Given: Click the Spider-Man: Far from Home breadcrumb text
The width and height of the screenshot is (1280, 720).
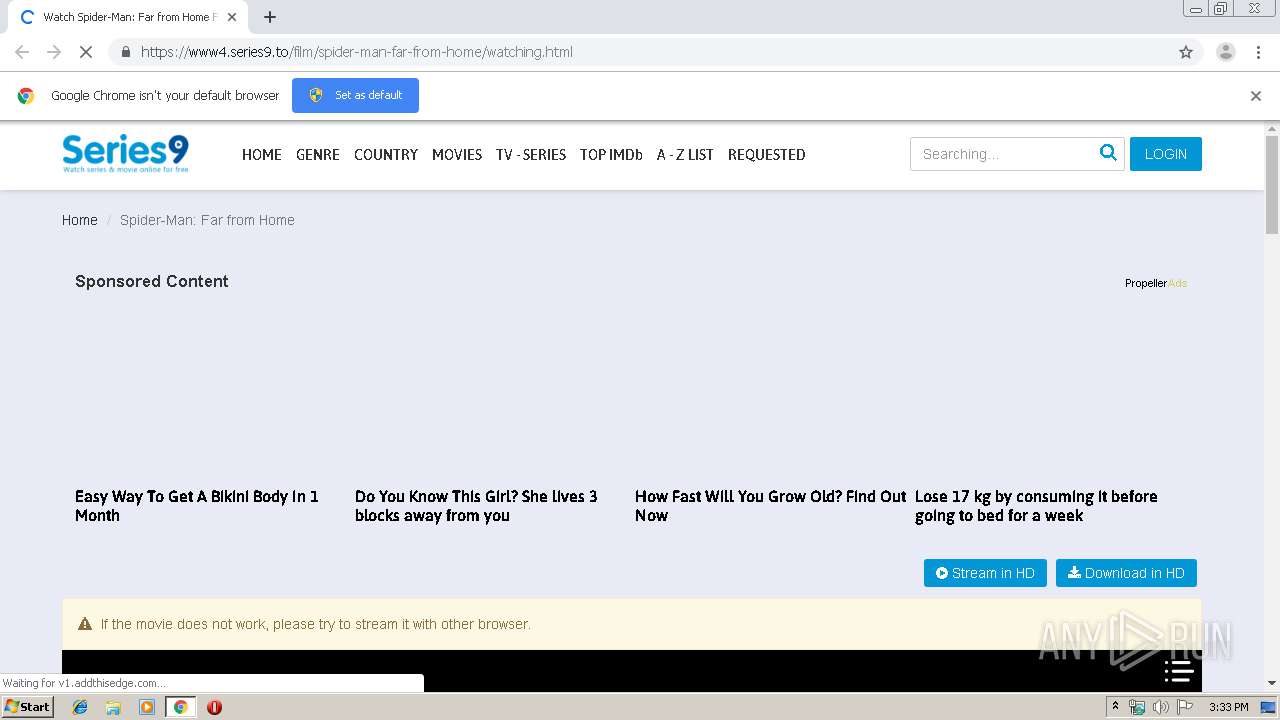Looking at the screenshot, I should click(207, 220).
